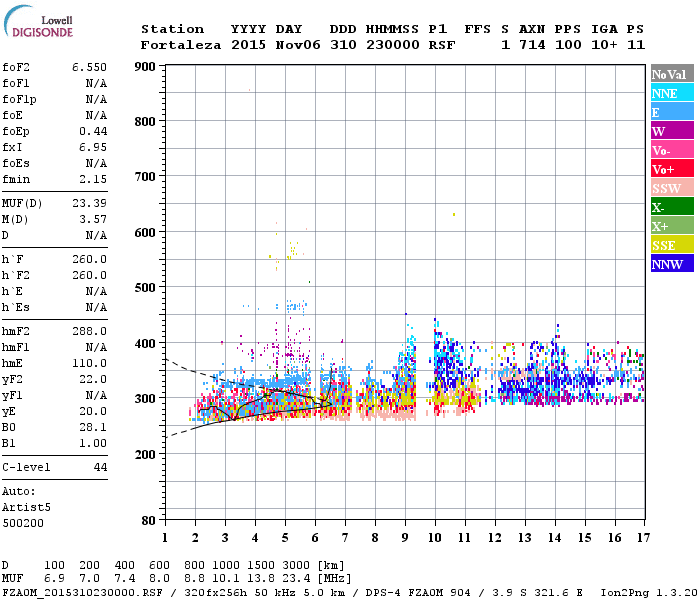Click the Ion2Png 1.3.20 version text
This screenshot has height=600, width=700.
pyautogui.click(x=649, y=593)
